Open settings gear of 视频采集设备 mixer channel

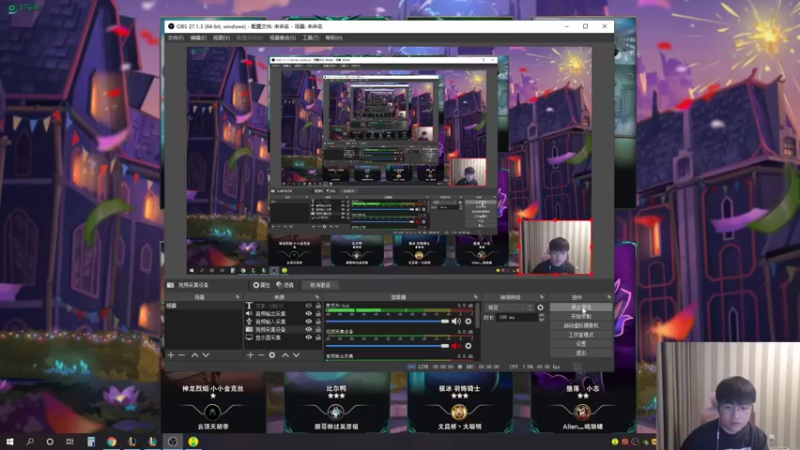[x=468, y=346]
